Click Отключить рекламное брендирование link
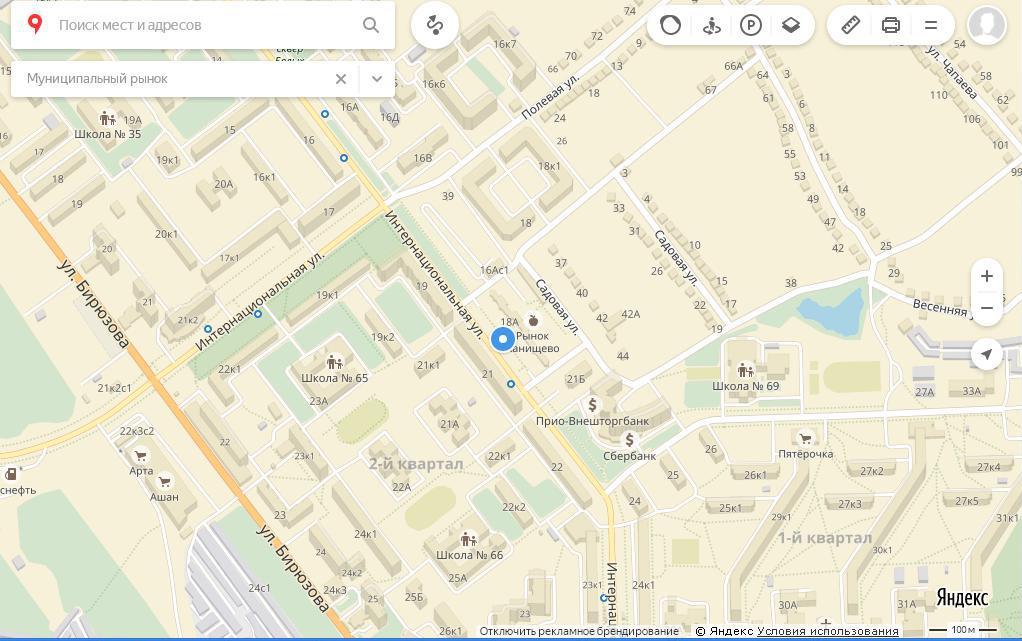 click(x=579, y=631)
